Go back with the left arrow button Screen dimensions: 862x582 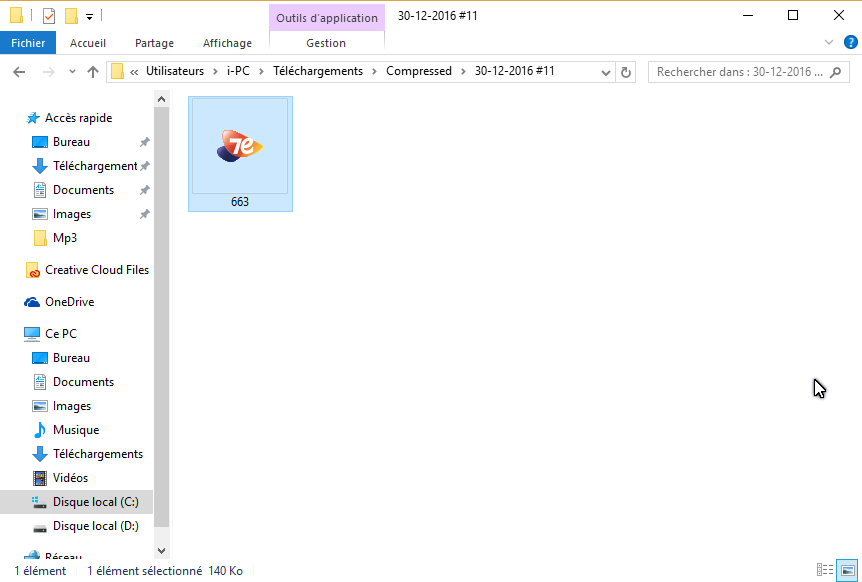(19, 72)
